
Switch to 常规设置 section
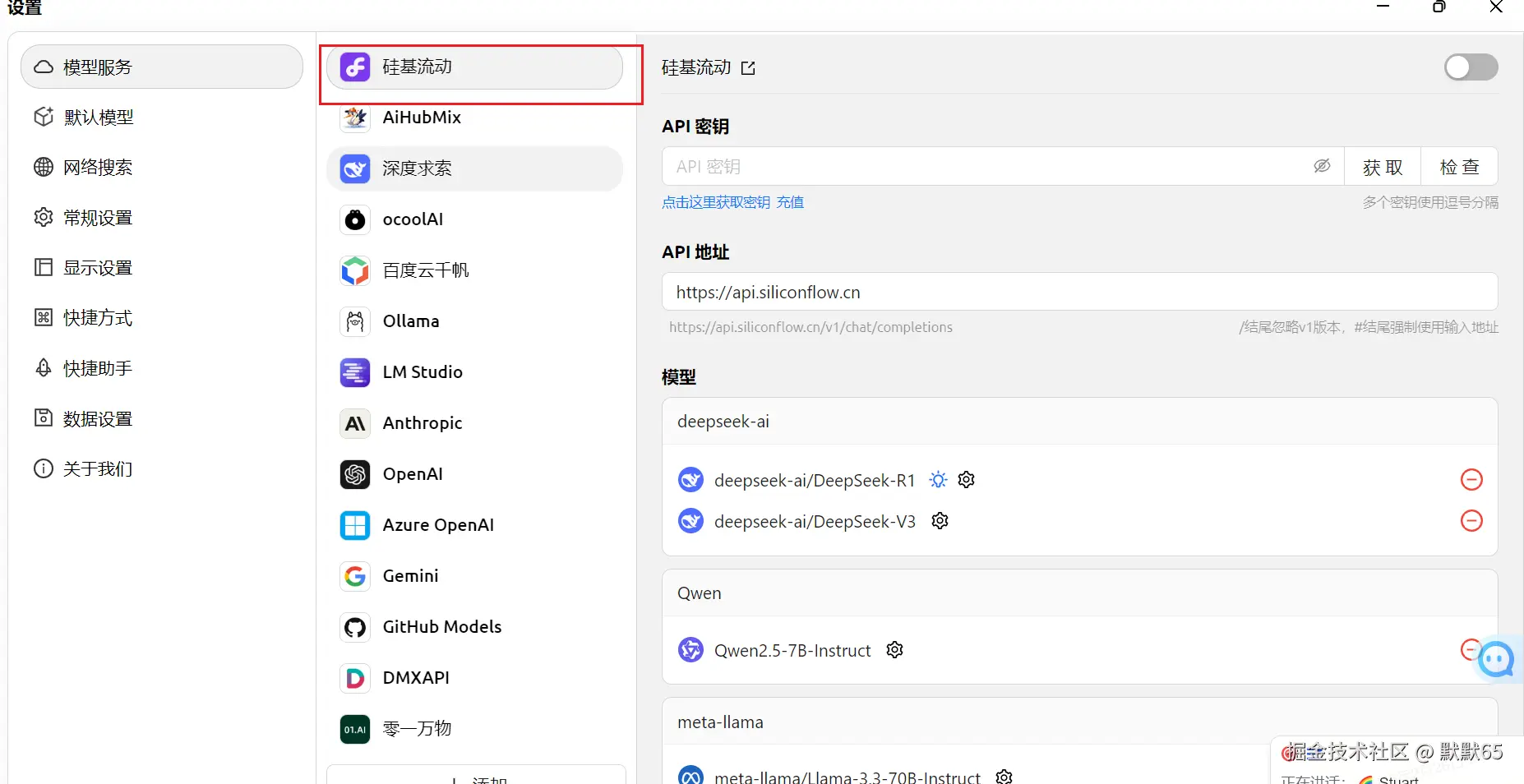[162, 218]
